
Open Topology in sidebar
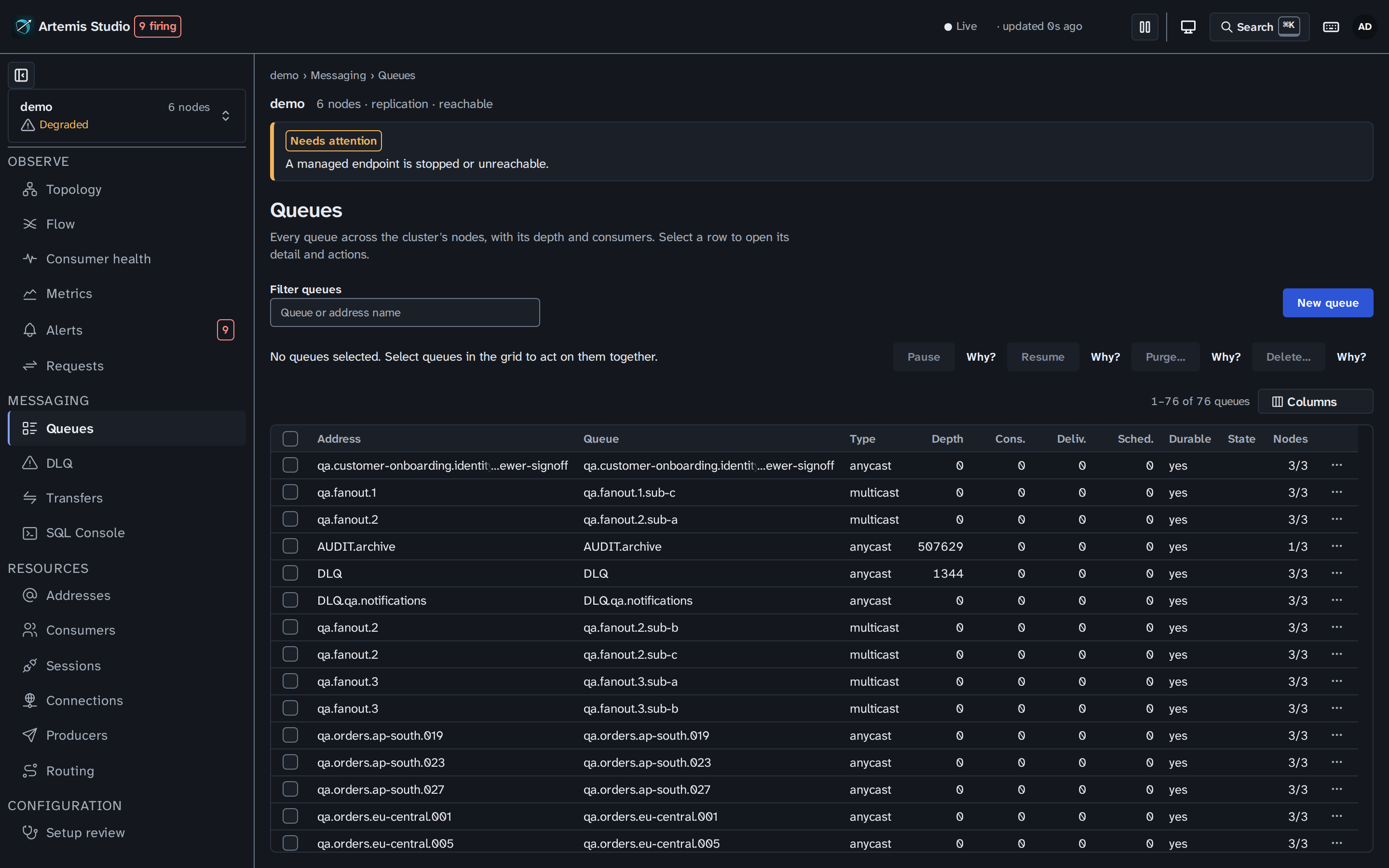click(x=127, y=190)
